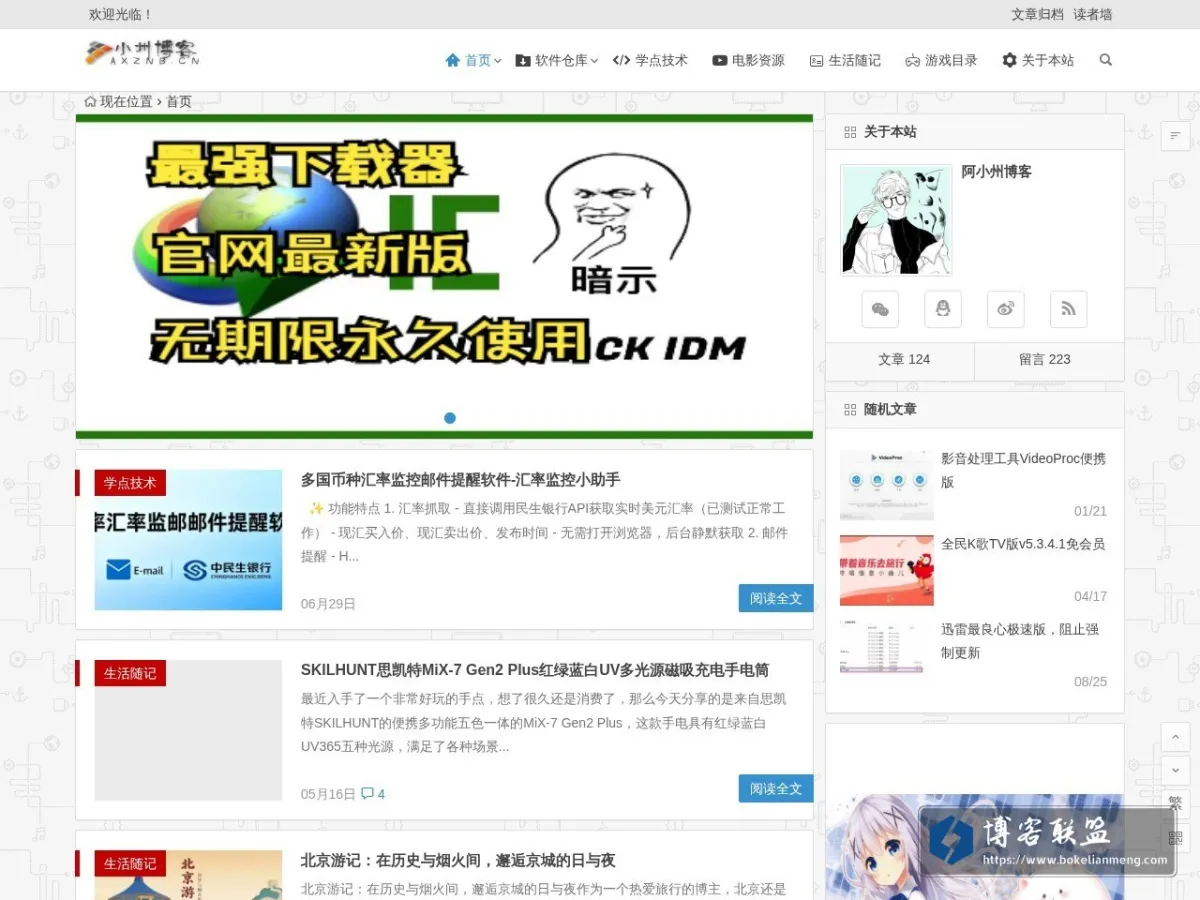Open the 生活随记 navigation item
This screenshot has height=900, width=1200.
pyautogui.click(x=845, y=60)
